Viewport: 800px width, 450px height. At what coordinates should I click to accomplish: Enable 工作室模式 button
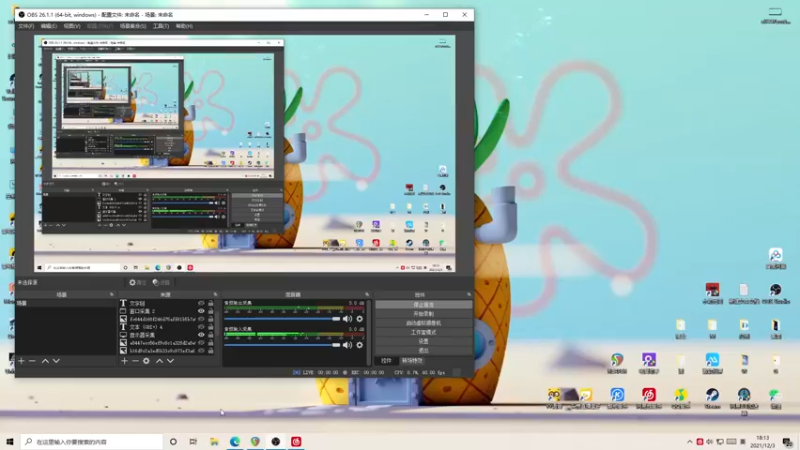(423, 332)
